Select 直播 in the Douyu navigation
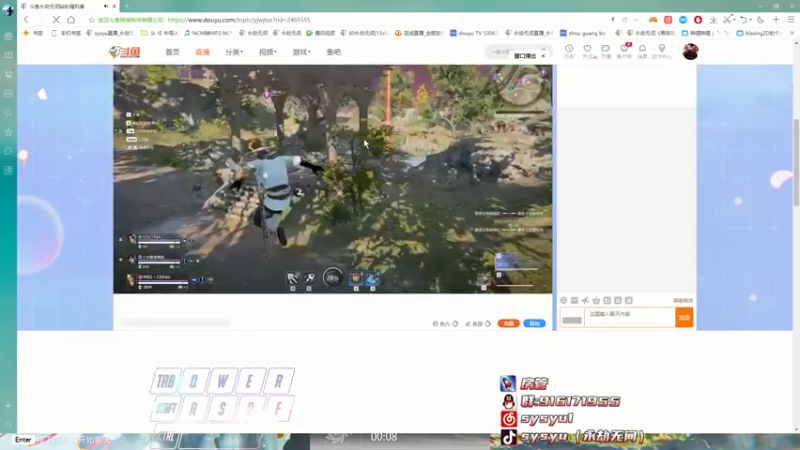The width and height of the screenshot is (800, 450). (203, 52)
